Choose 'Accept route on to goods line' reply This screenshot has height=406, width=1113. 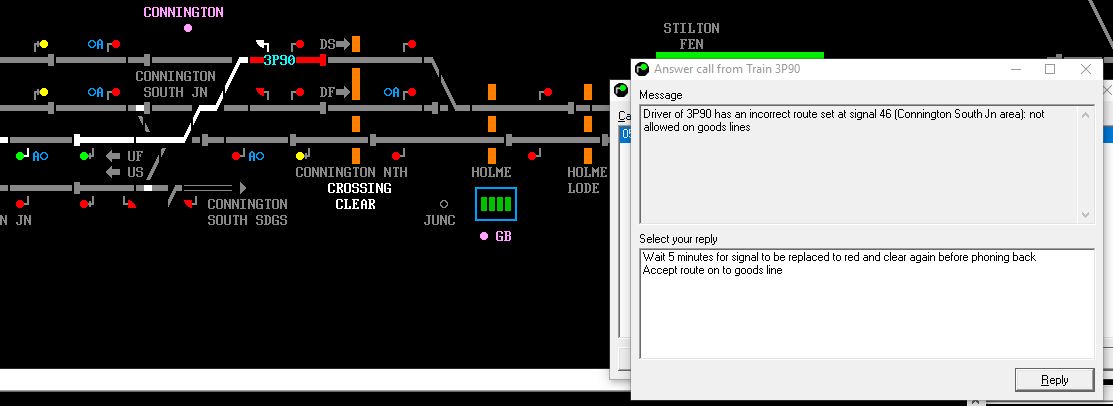[713, 270]
